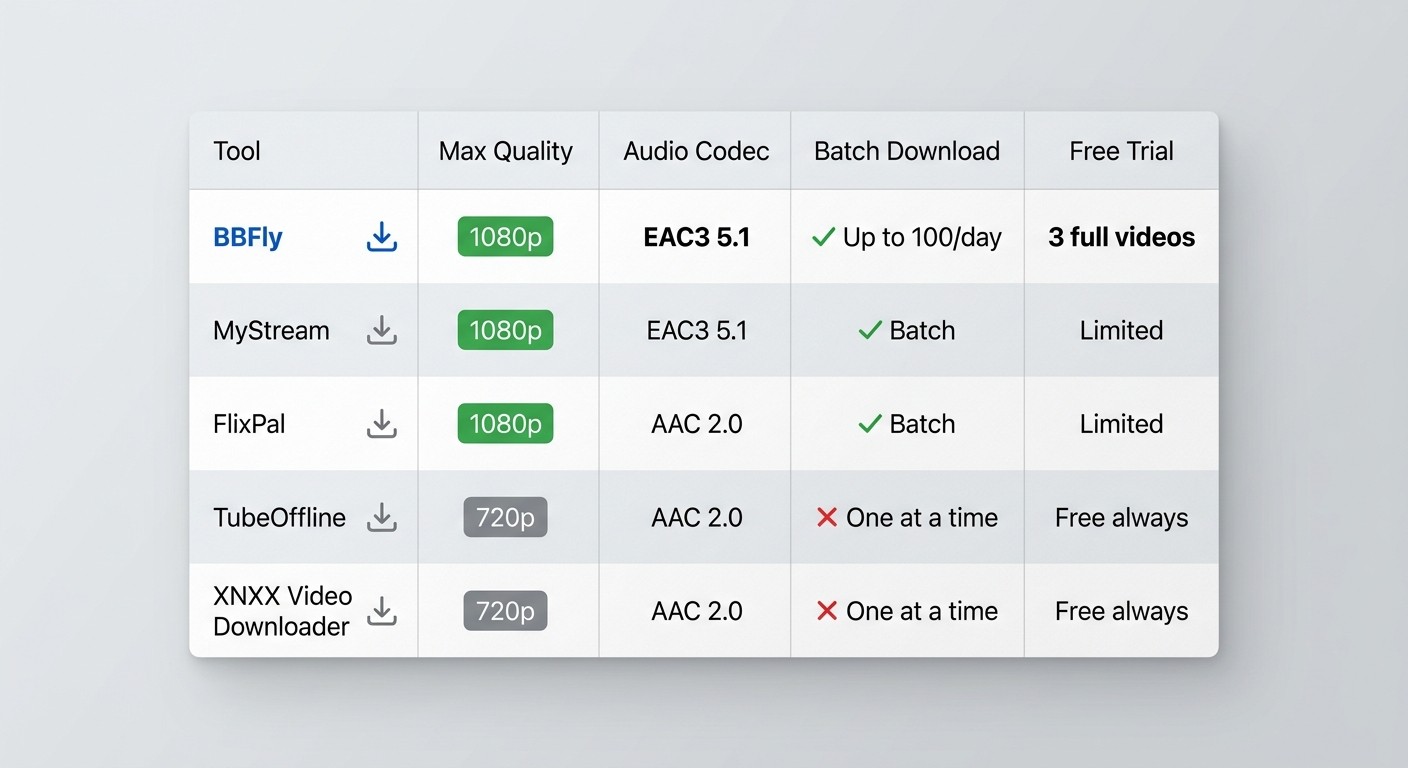Viewport: 1408px width, 768px height.
Task: Click the AAC 2.0 cell for TubeOffline
Action: point(697,517)
